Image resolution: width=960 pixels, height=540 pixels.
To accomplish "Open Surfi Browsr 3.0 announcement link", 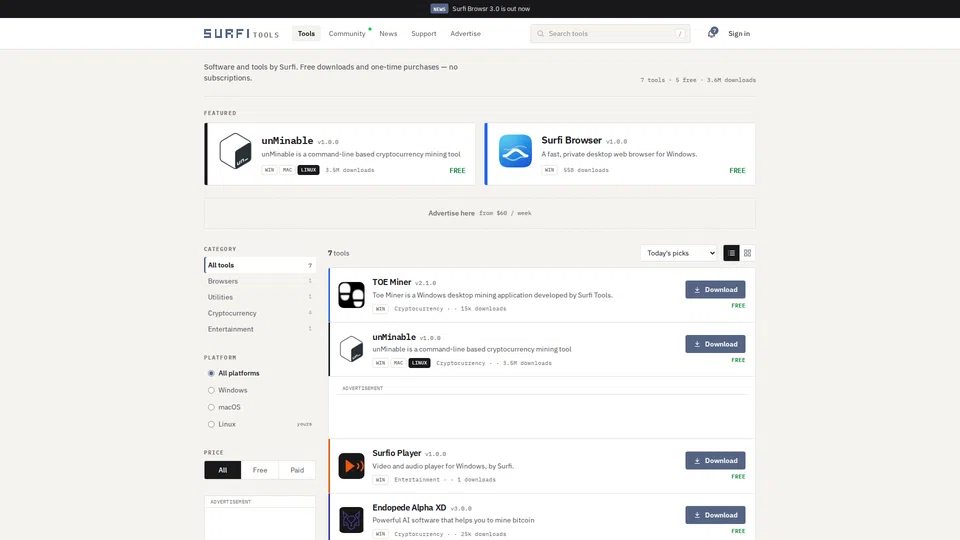I will click(x=491, y=9).
